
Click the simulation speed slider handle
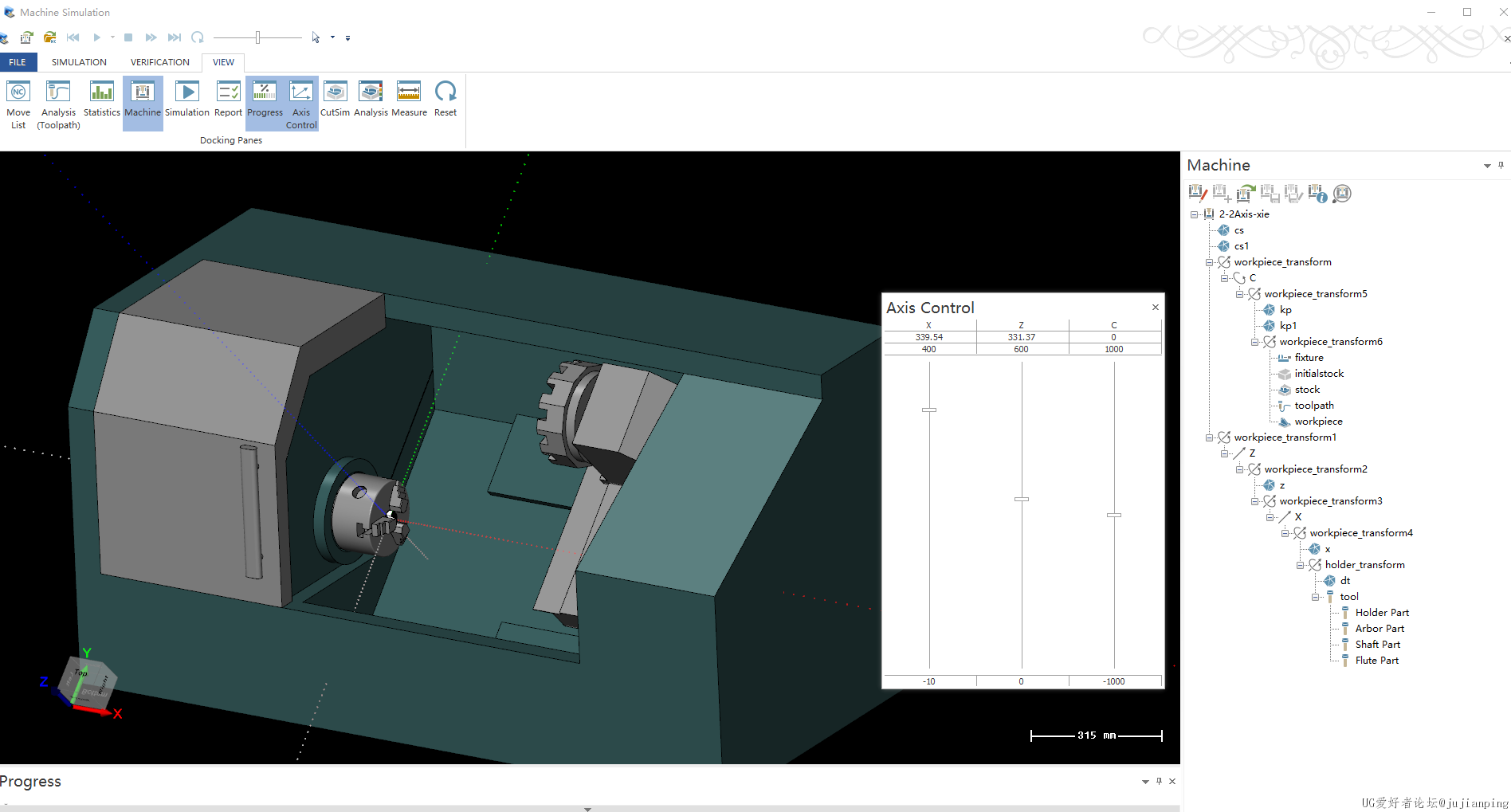257,37
